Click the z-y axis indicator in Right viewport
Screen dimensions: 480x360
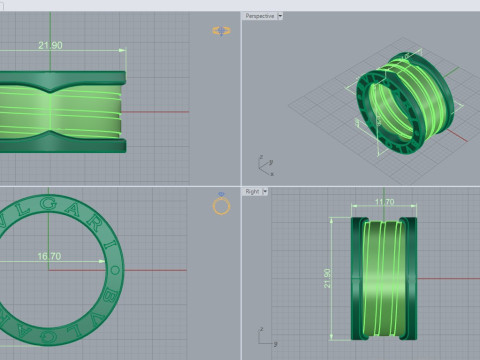267,337
